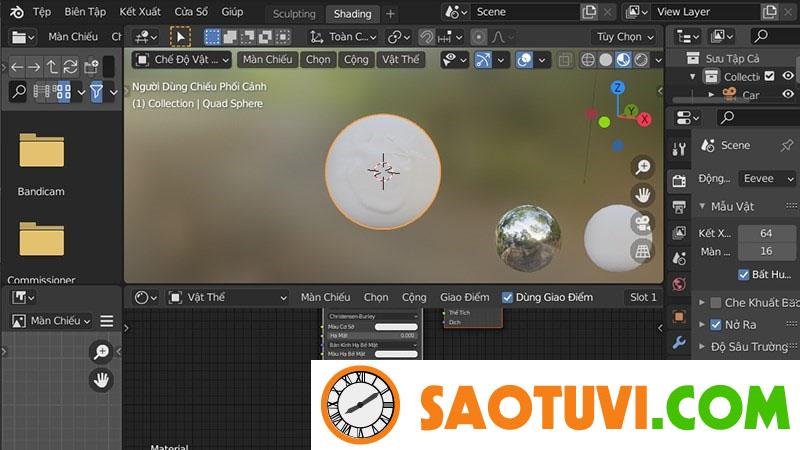Open the 'Biên Tập' menu
Screen dimensions: 800x450
point(85,12)
